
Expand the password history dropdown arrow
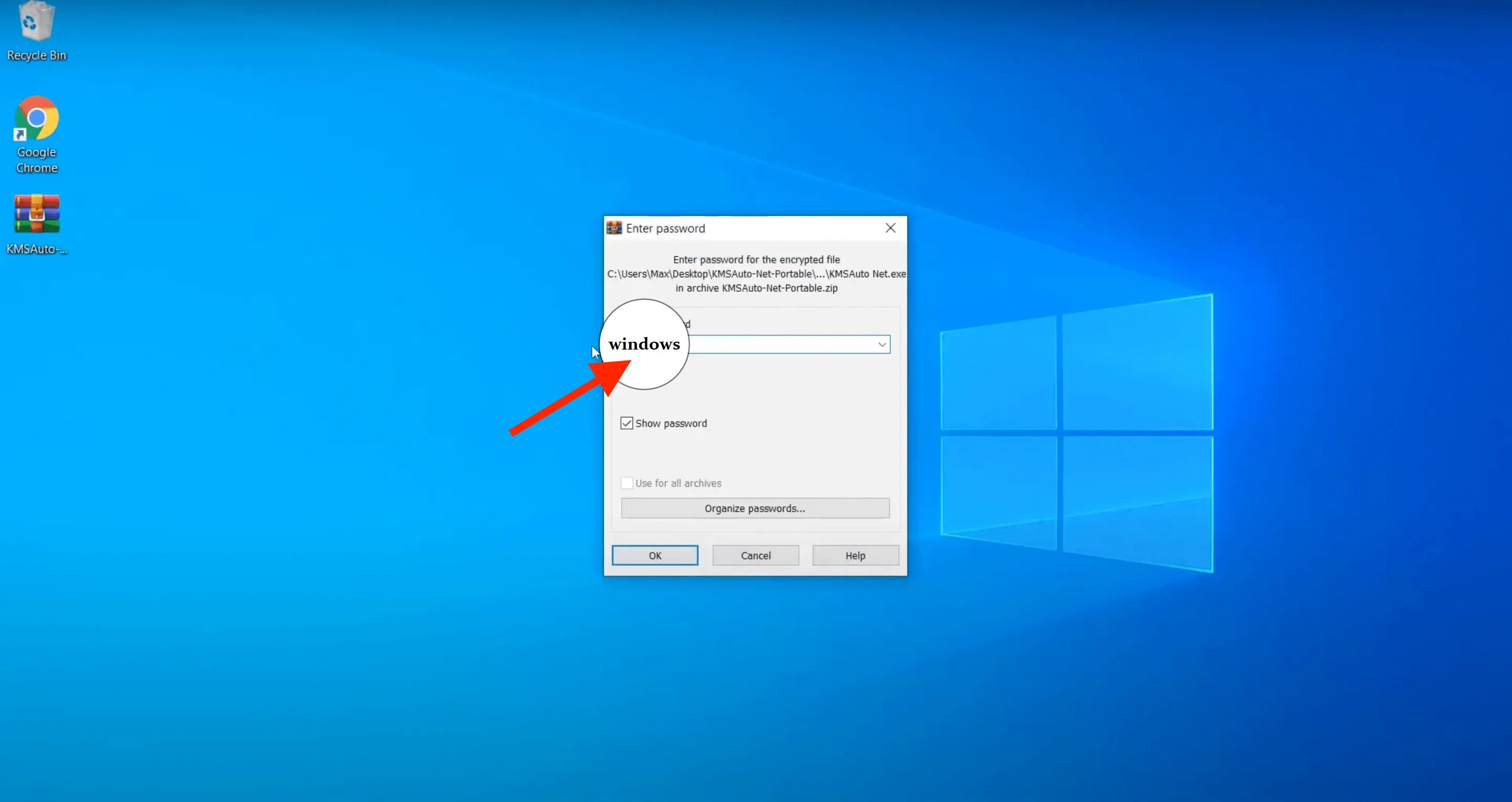[x=881, y=344]
